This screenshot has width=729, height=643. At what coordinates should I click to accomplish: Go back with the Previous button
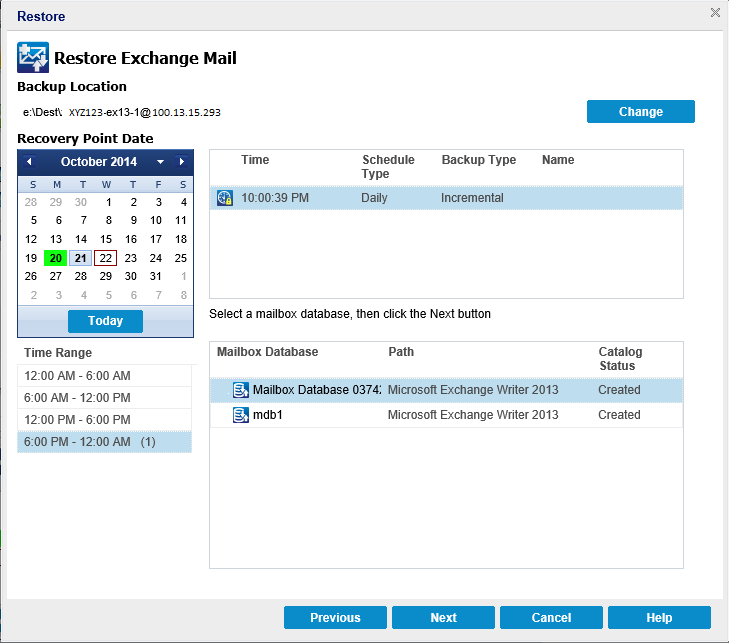pos(335,618)
